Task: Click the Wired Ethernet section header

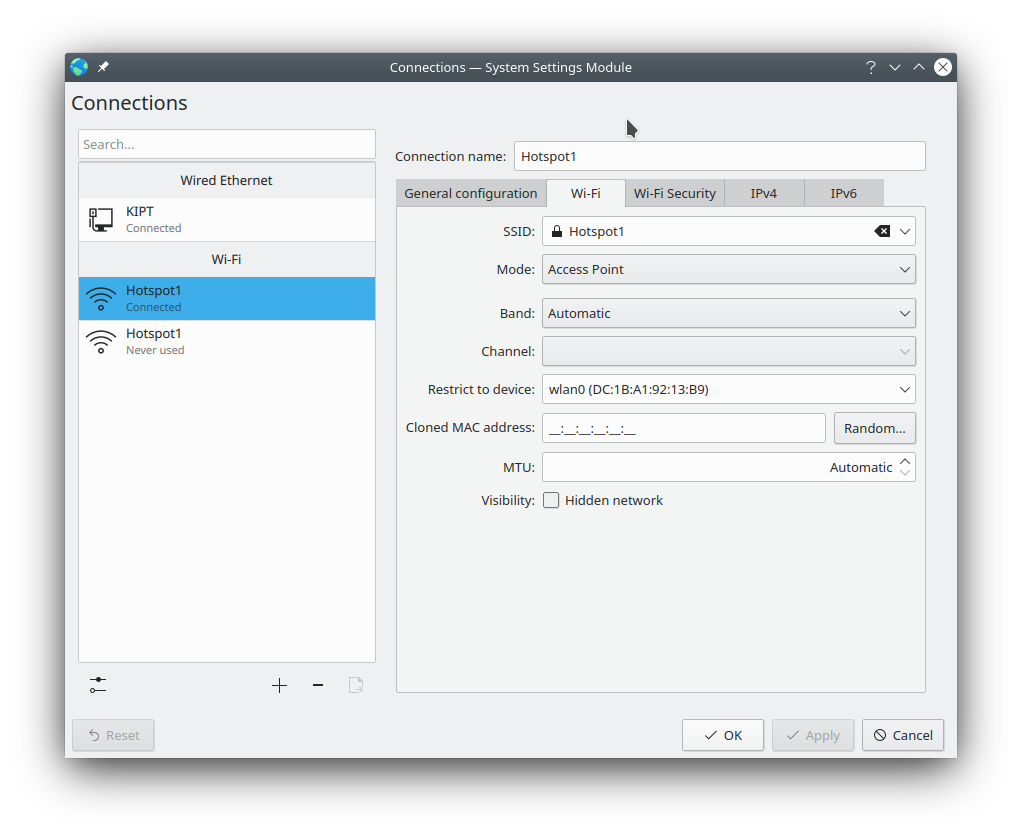Action: (227, 181)
